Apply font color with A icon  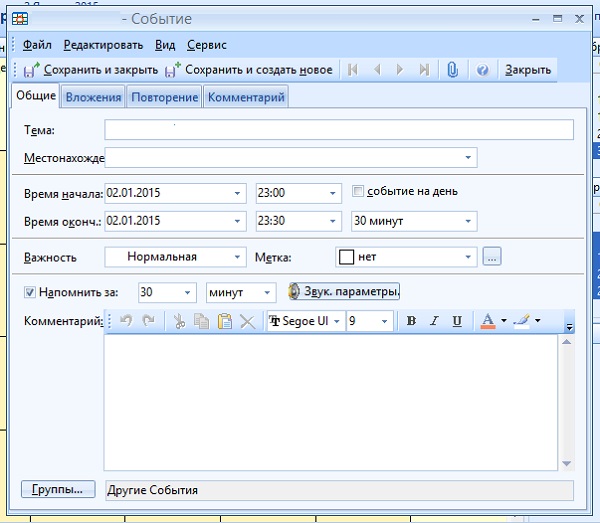point(488,321)
